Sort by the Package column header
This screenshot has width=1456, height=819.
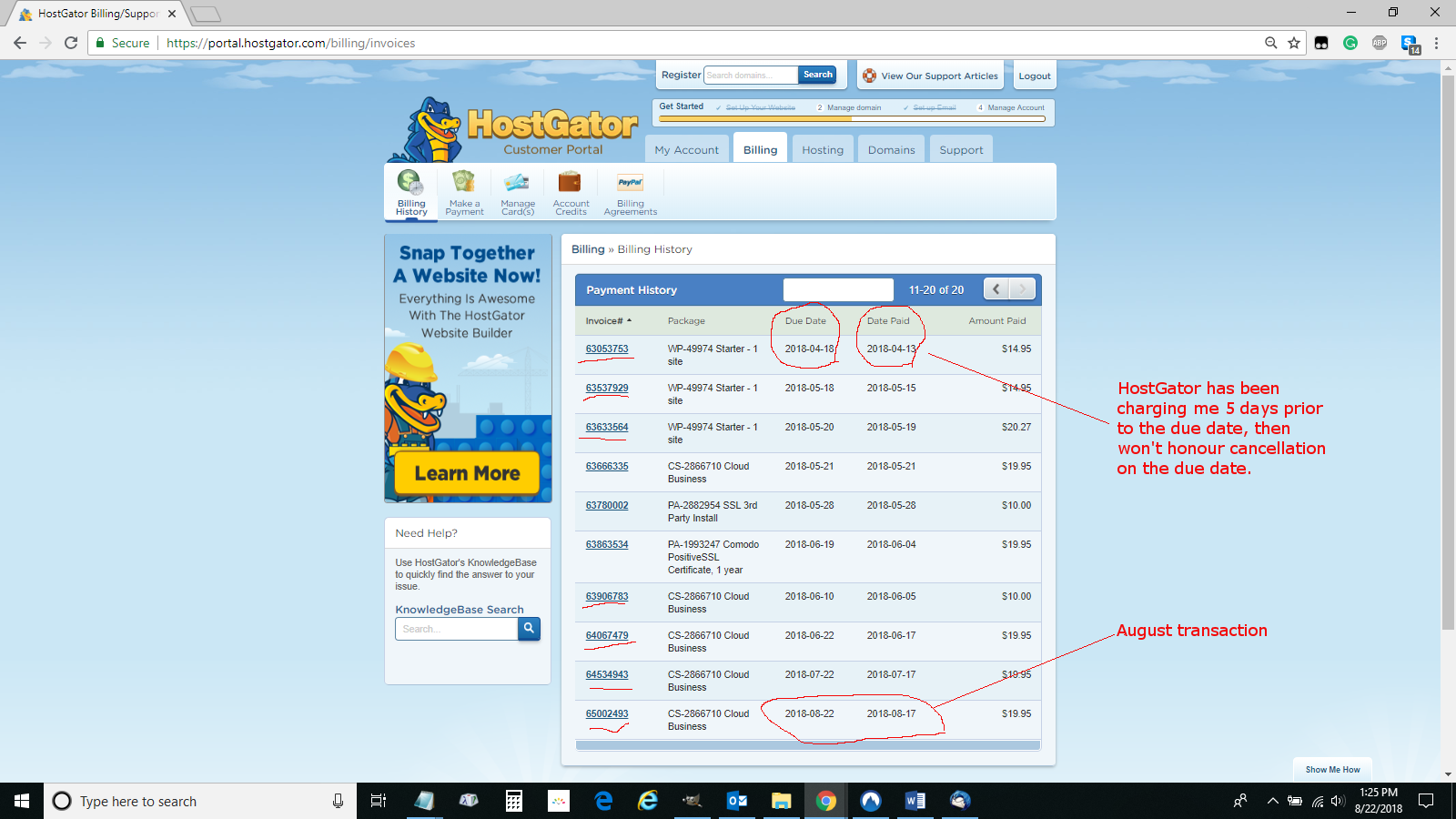point(686,320)
